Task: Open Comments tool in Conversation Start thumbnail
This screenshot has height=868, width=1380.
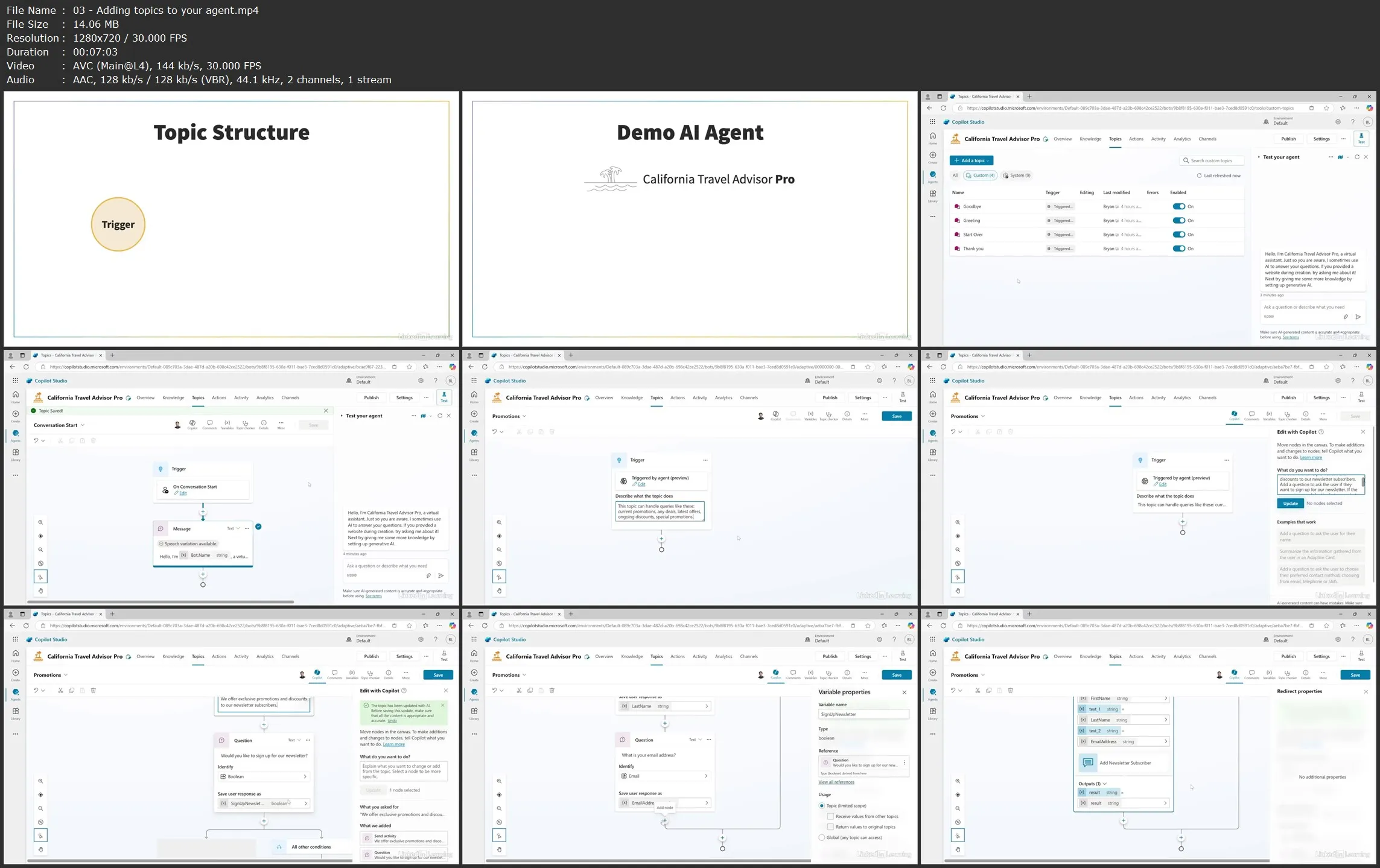Action: point(209,425)
